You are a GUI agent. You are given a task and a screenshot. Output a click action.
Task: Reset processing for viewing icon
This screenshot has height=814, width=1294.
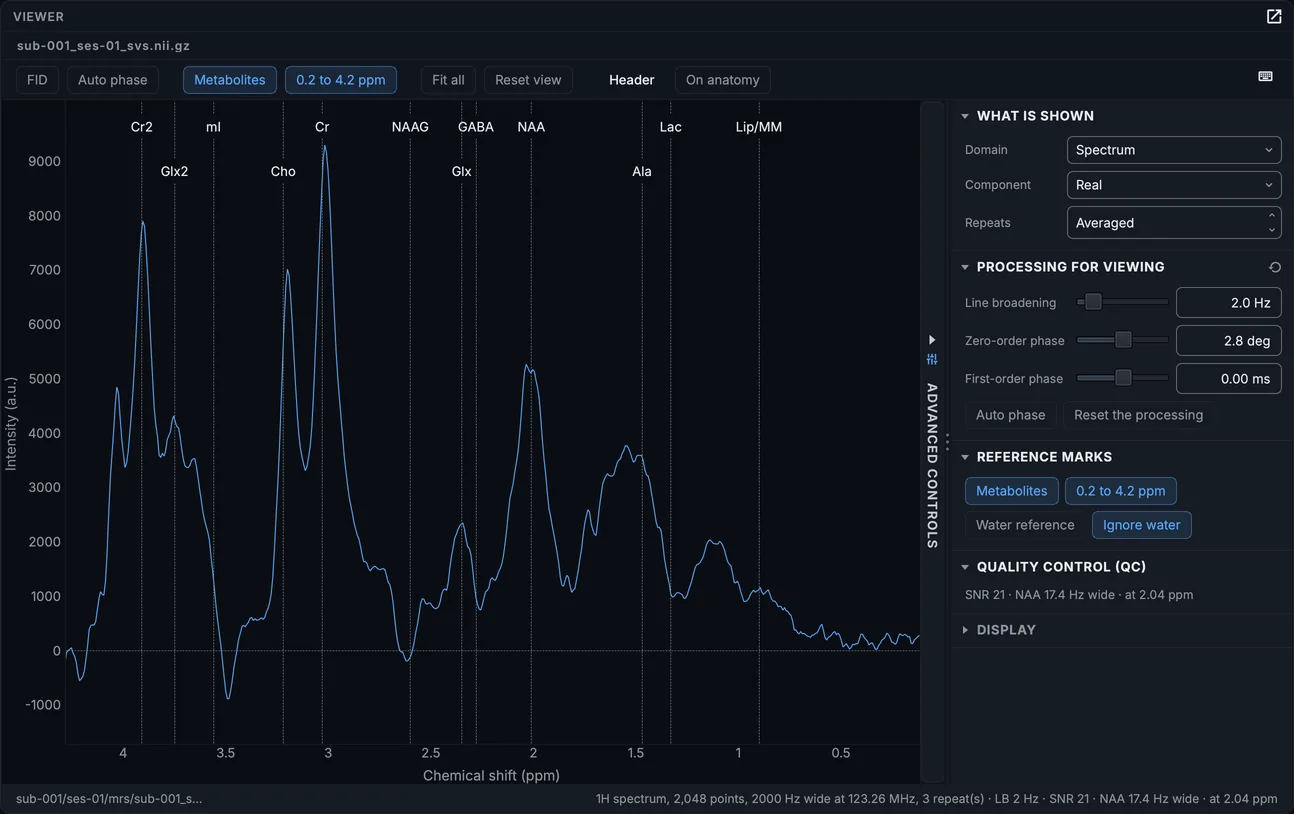(x=1275, y=267)
